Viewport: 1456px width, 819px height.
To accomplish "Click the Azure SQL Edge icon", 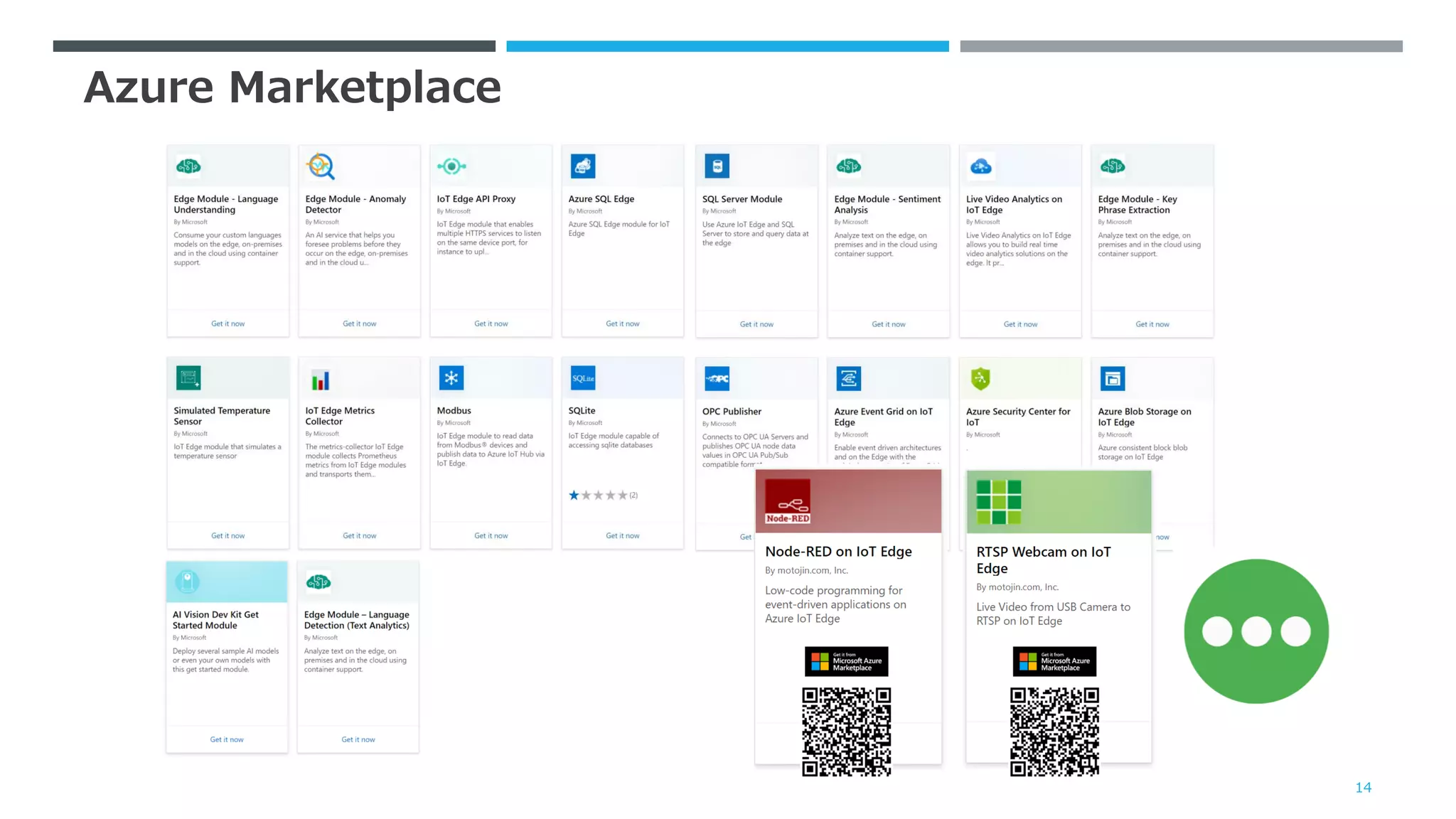I will point(583,166).
